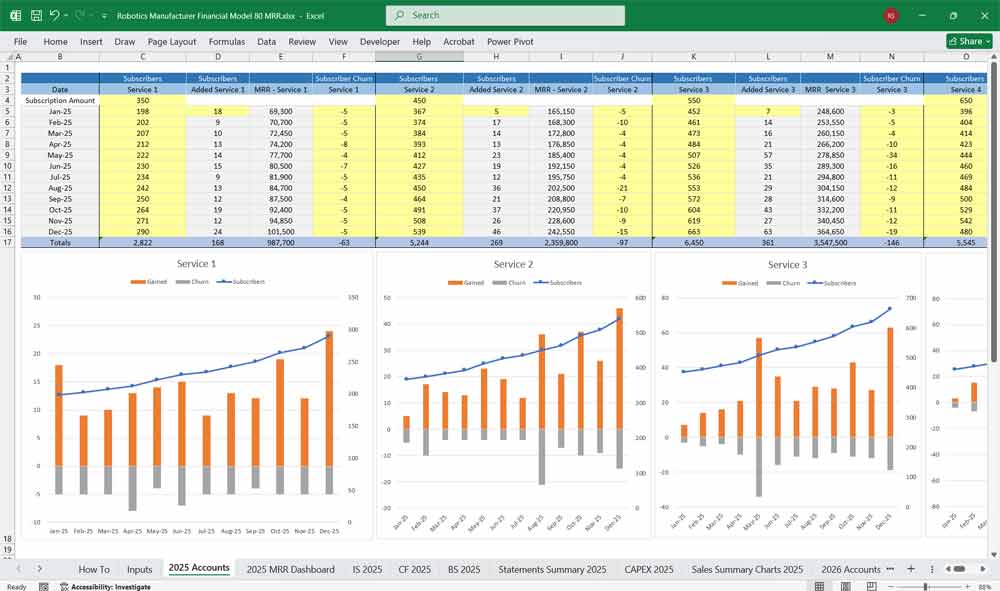Click the Search box in title bar
The height and width of the screenshot is (591, 1000).
click(505, 16)
